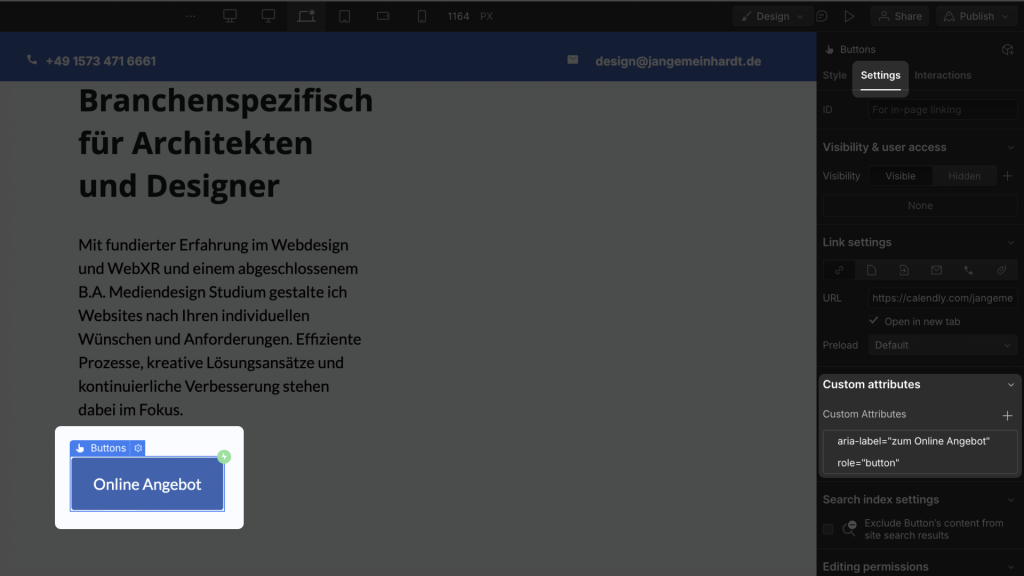Open the gear on the Buttons canvas label
Screen dimensions: 1024x576
point(138,448)
